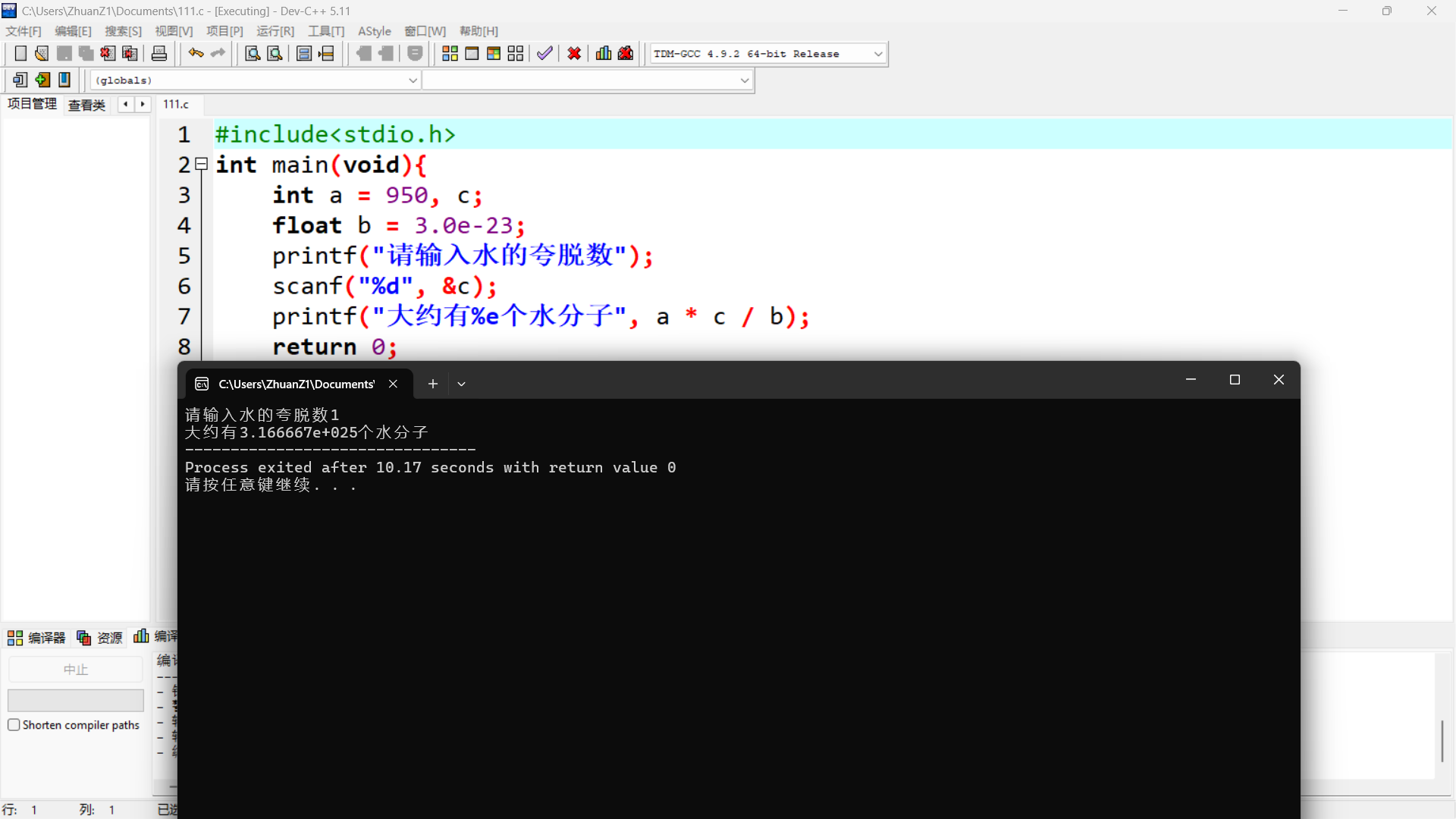
Task: Open the TDM-GCC compiler selection dropdown
Action: 878,54
